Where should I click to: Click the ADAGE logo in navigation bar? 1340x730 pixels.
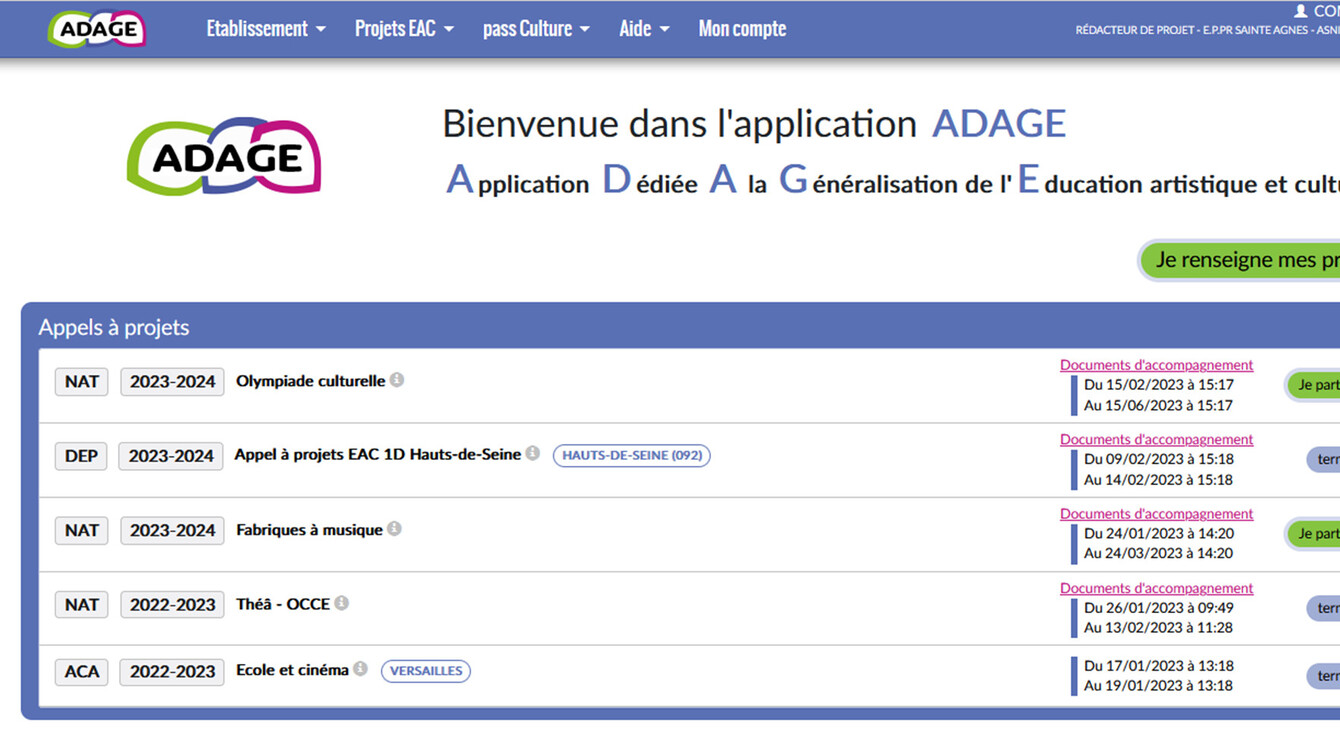click(97, 29)
